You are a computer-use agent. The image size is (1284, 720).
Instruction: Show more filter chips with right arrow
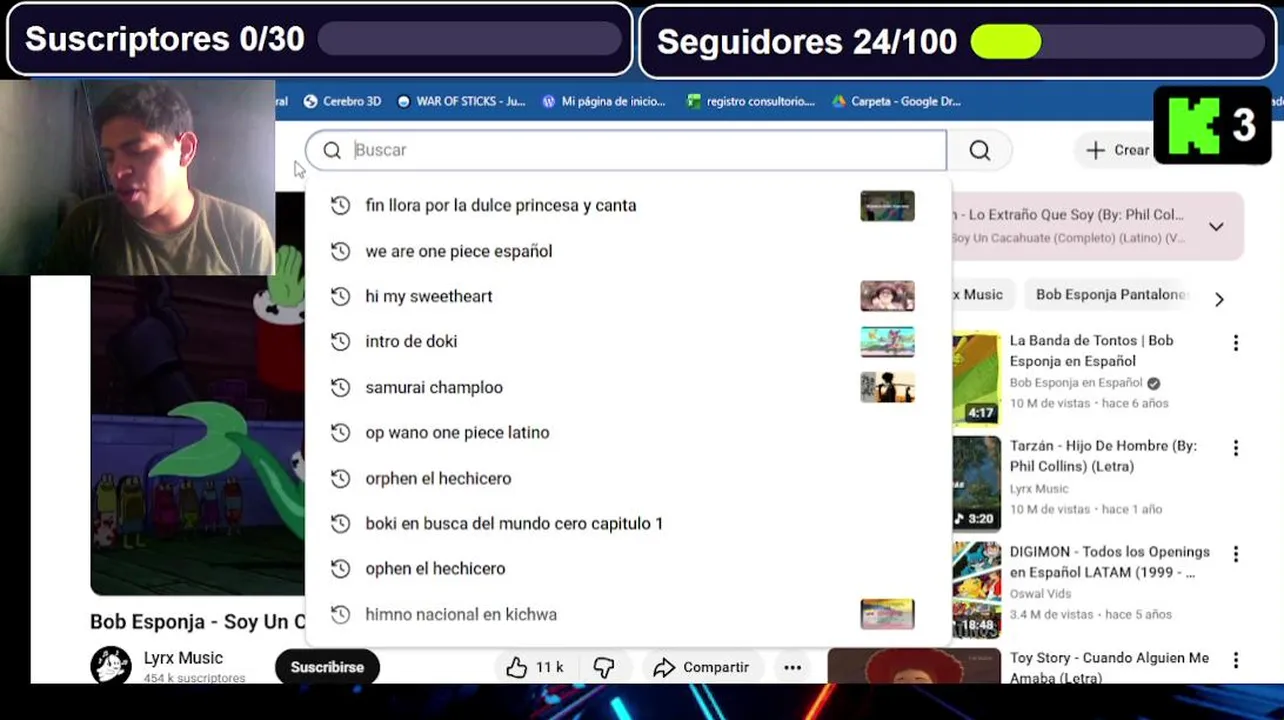(x=1219, y=299)
